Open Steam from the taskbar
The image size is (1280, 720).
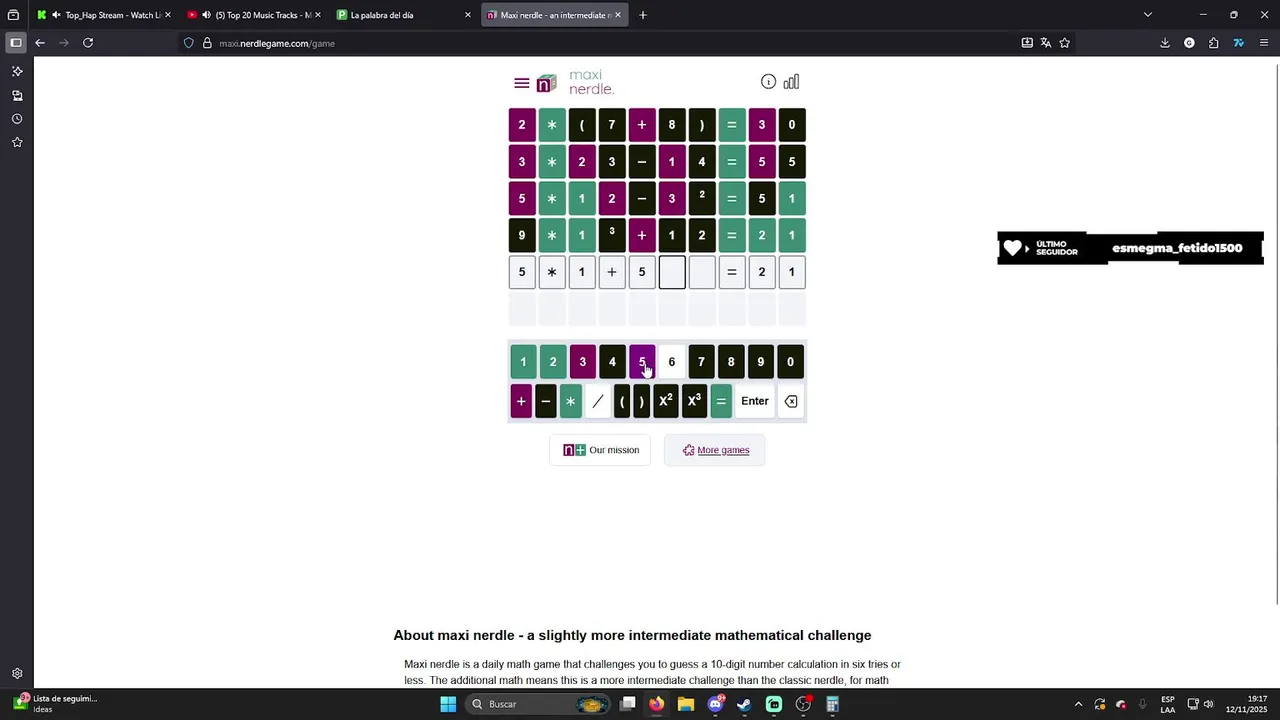744,704
